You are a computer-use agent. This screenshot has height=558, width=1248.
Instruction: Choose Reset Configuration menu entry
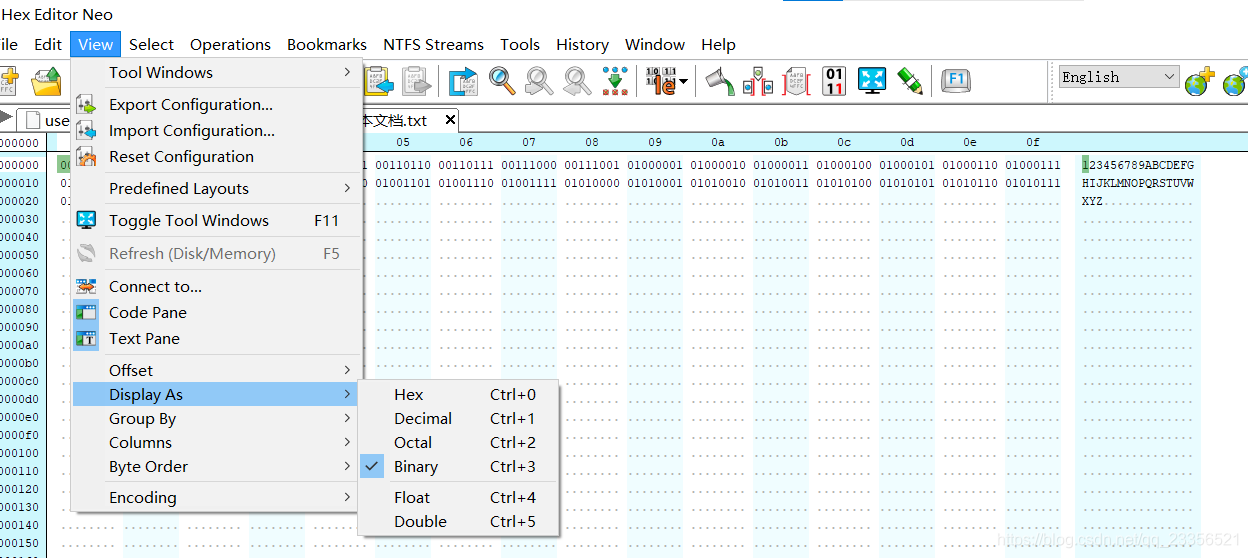pos(217,156)
